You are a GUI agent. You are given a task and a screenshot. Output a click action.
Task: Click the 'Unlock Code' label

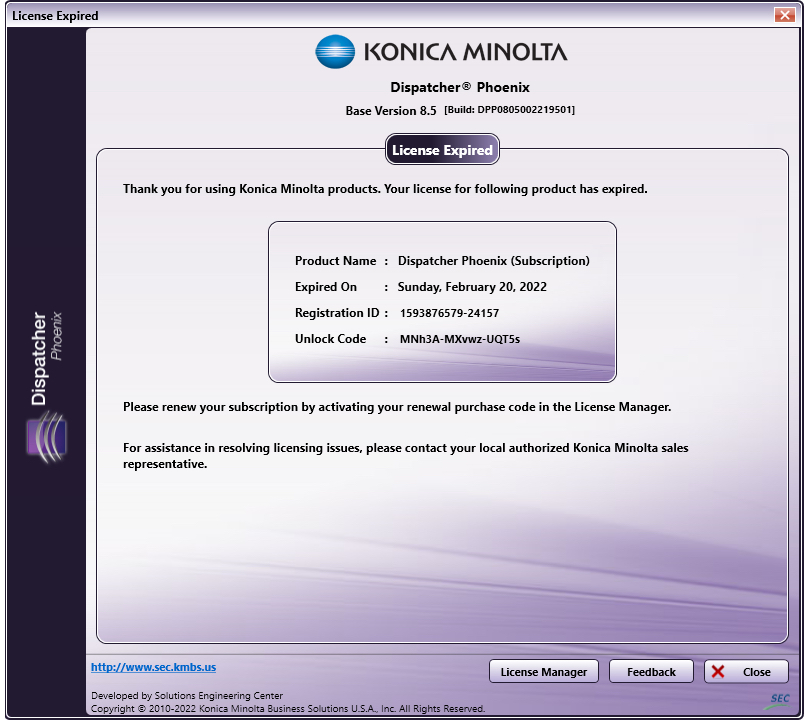(330, 339)
